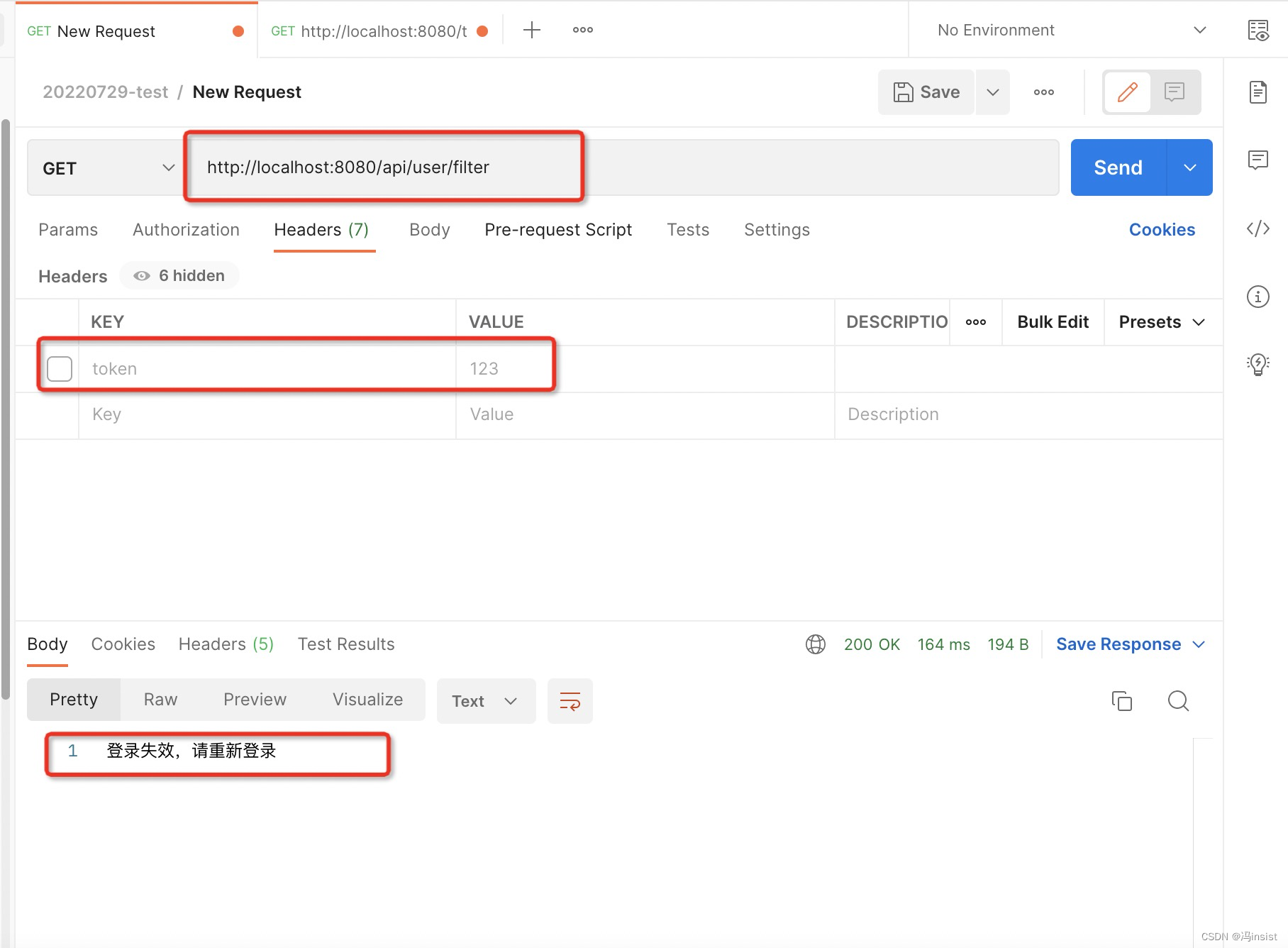1288x948 pixels.
Task: Open the documentation icon in right sidebar
Action: 1258,92
